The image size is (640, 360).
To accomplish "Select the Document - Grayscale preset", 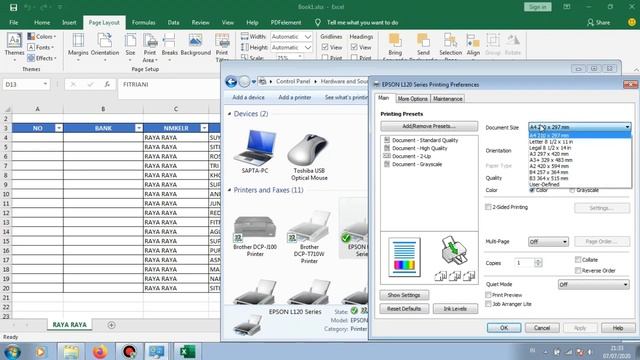I will click(x=417, y=164).
